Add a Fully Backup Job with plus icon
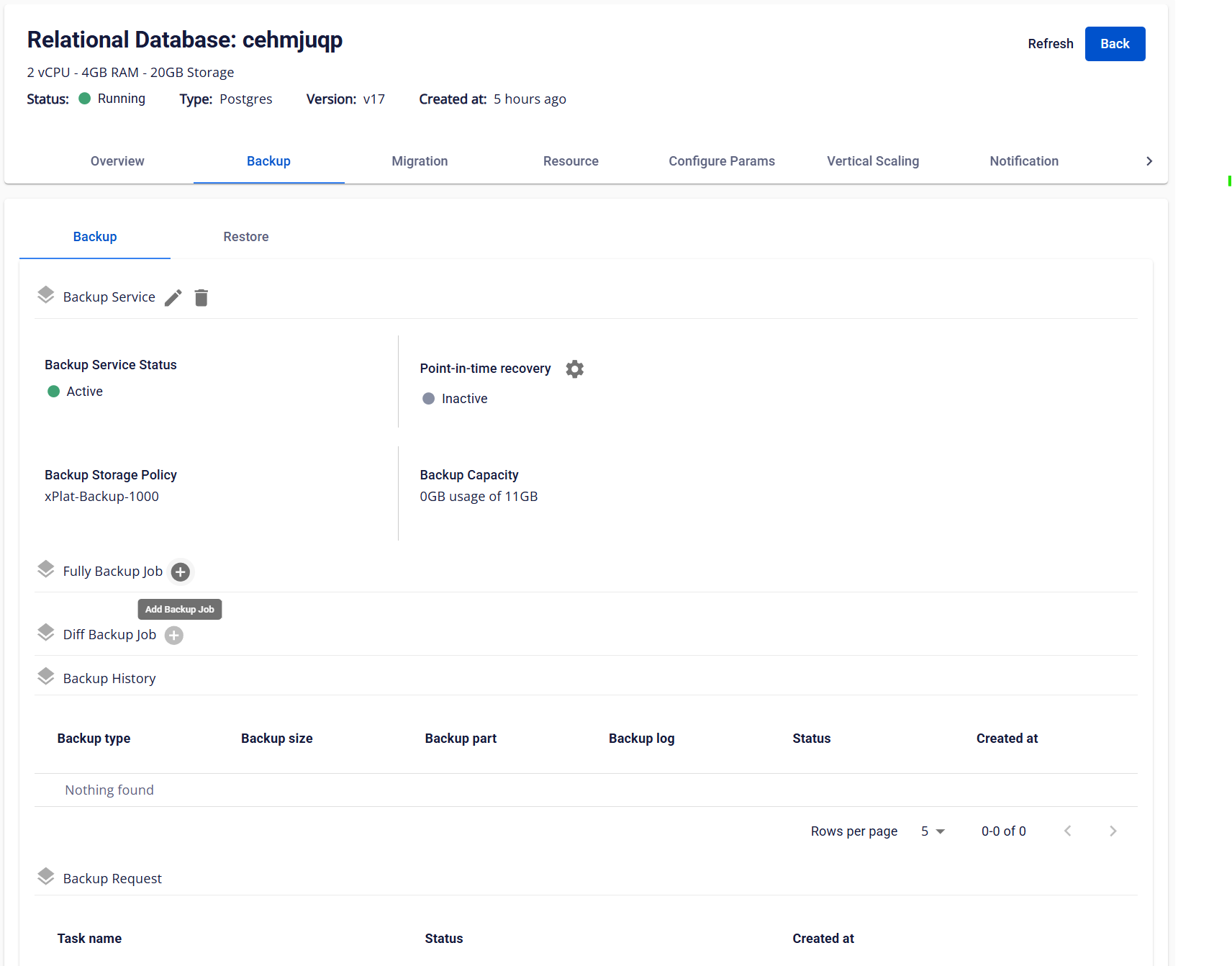This screenshot has height=966, width=1232. [x=181, y=572]
